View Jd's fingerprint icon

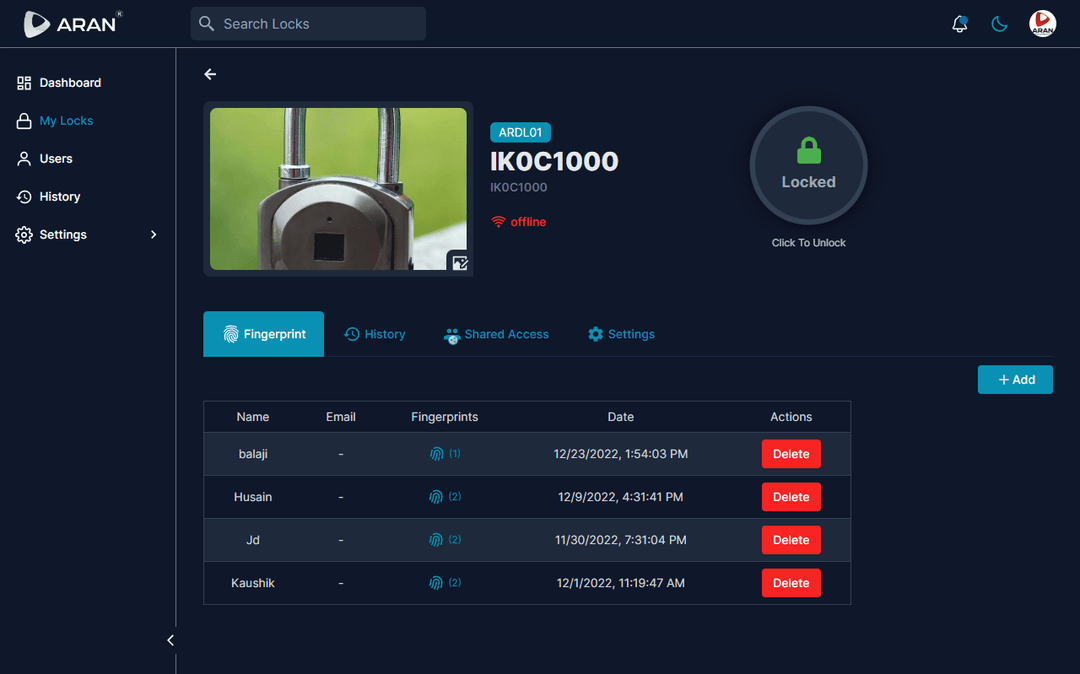pyautogui.click(x=436, y=540)
